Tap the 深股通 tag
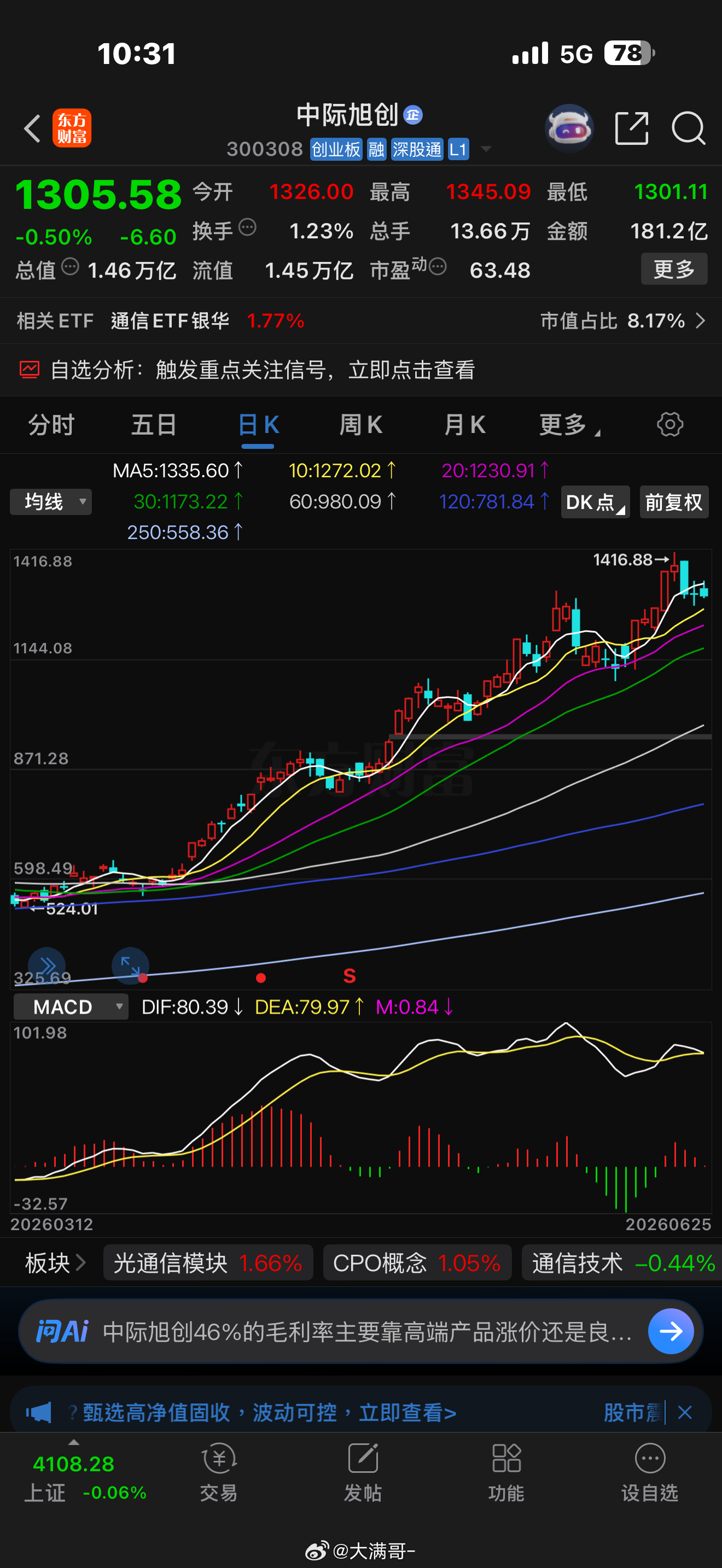This screenshot has height=1568, width=722. pos(417,149)
